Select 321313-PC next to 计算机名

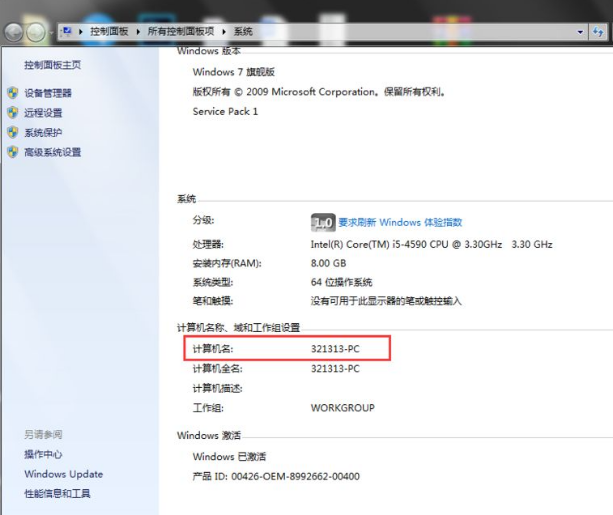[x=335, y=349]
